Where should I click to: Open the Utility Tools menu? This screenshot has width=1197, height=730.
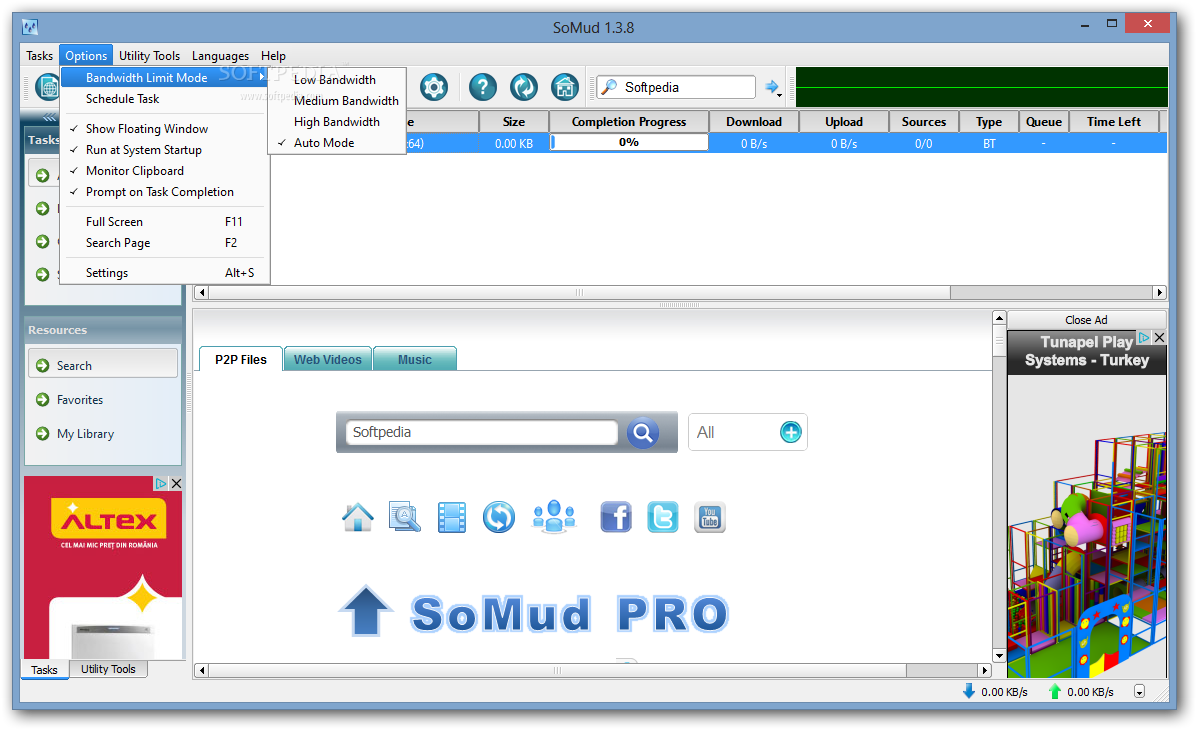(150, 56)
